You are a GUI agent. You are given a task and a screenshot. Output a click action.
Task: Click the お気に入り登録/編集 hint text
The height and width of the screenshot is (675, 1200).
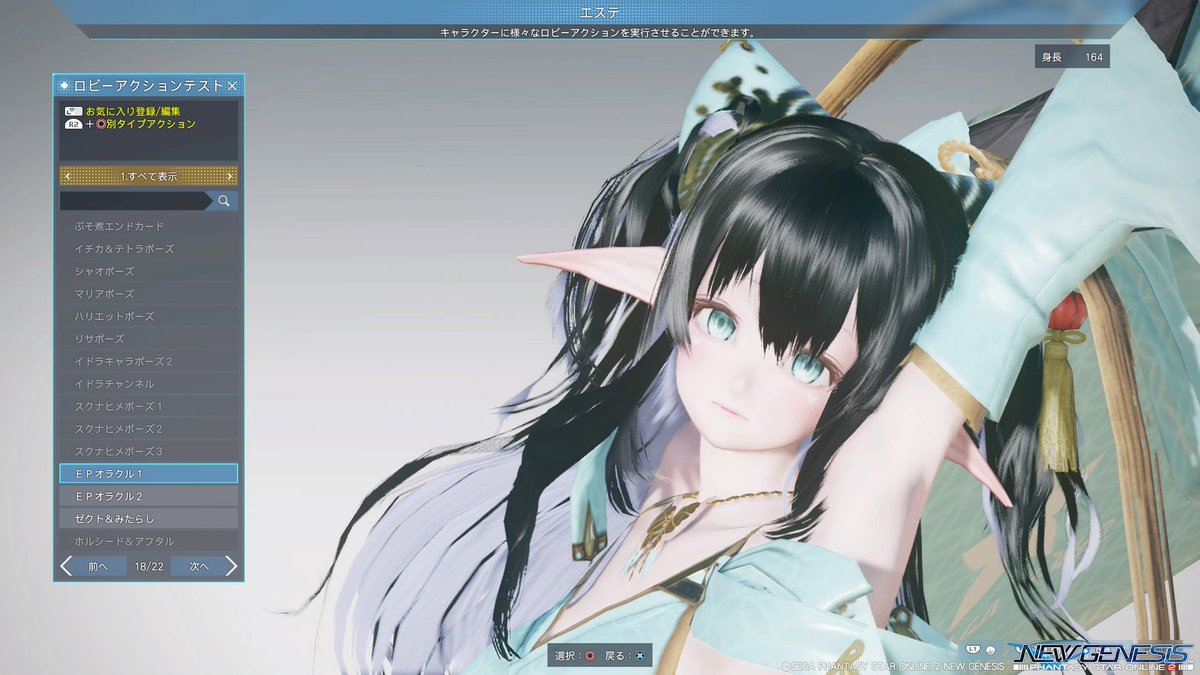(x=132, y=111)
